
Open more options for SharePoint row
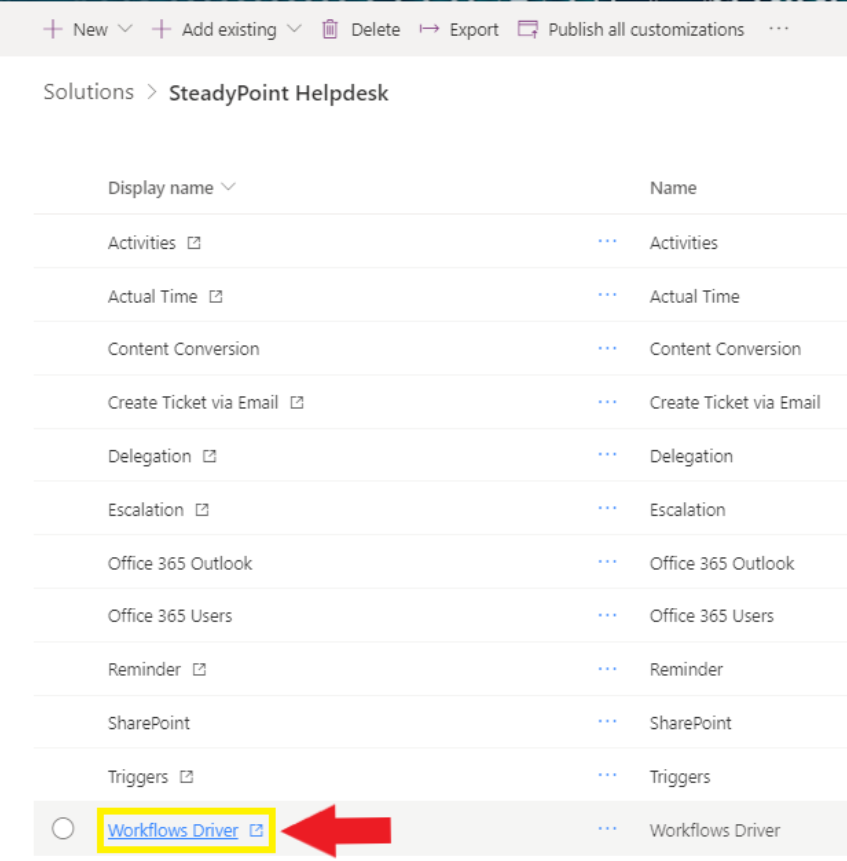(607, 722)
